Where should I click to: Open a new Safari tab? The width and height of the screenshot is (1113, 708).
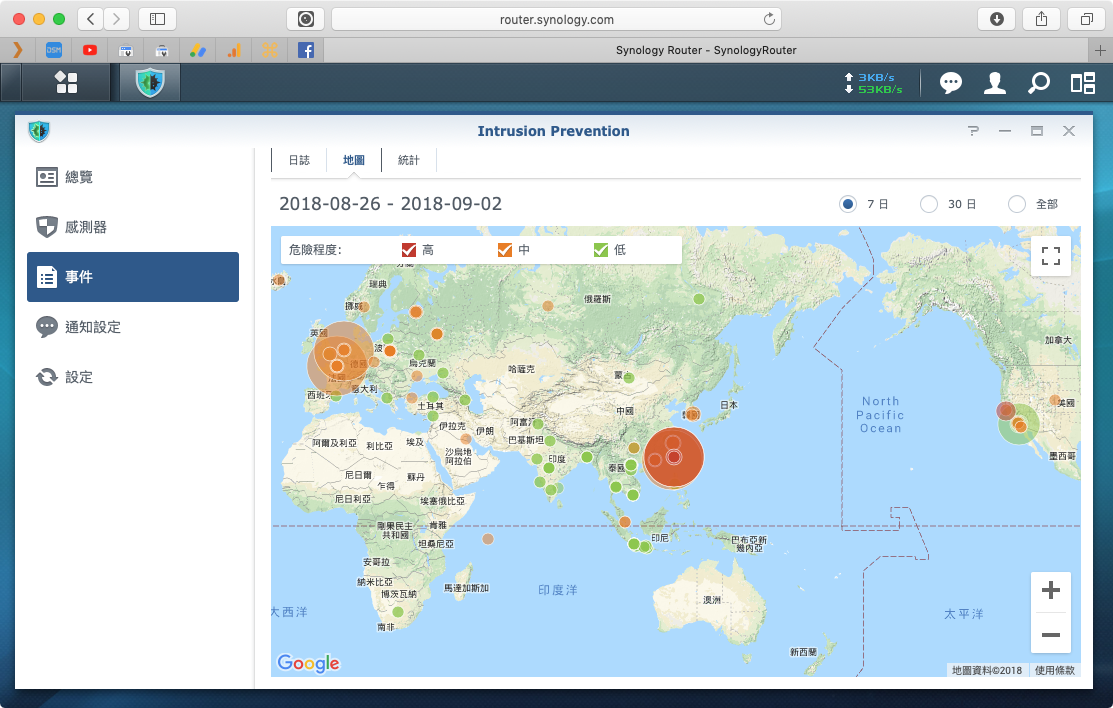pos(1100,50)
